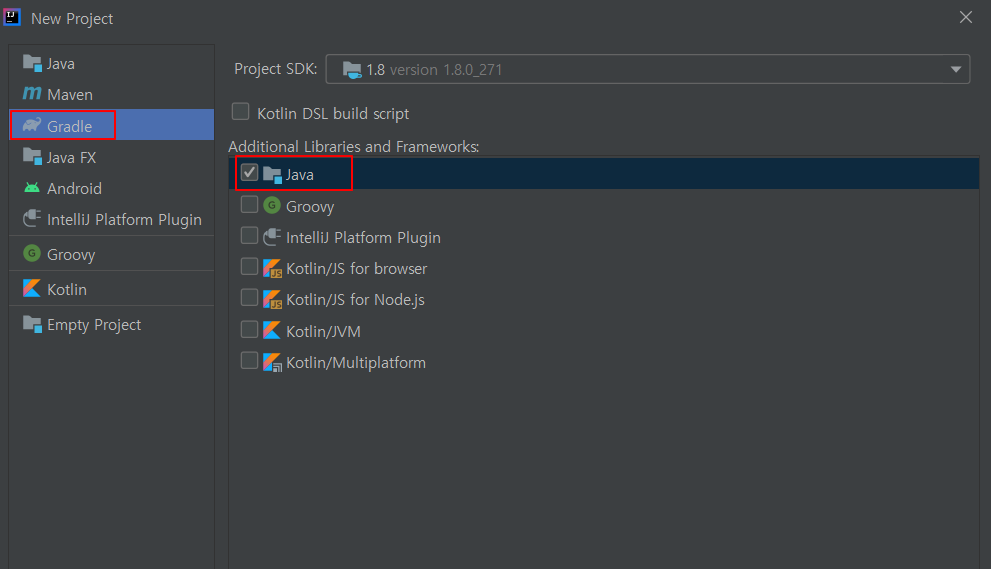Choose IntelliJ Platform Plugin label in sidebar
991x569 pixels.
[x=125, y=220]
